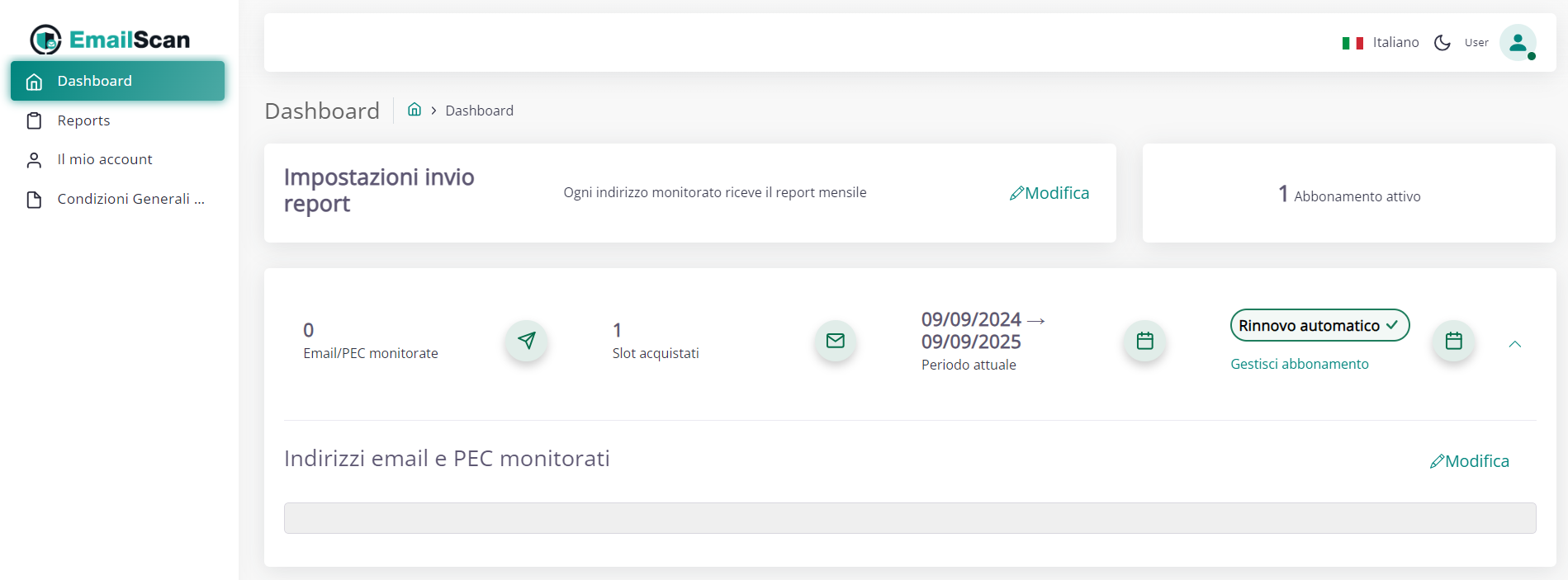Click the Indirizzi email e PEC monitorati heading

click(x=447, y=459)
